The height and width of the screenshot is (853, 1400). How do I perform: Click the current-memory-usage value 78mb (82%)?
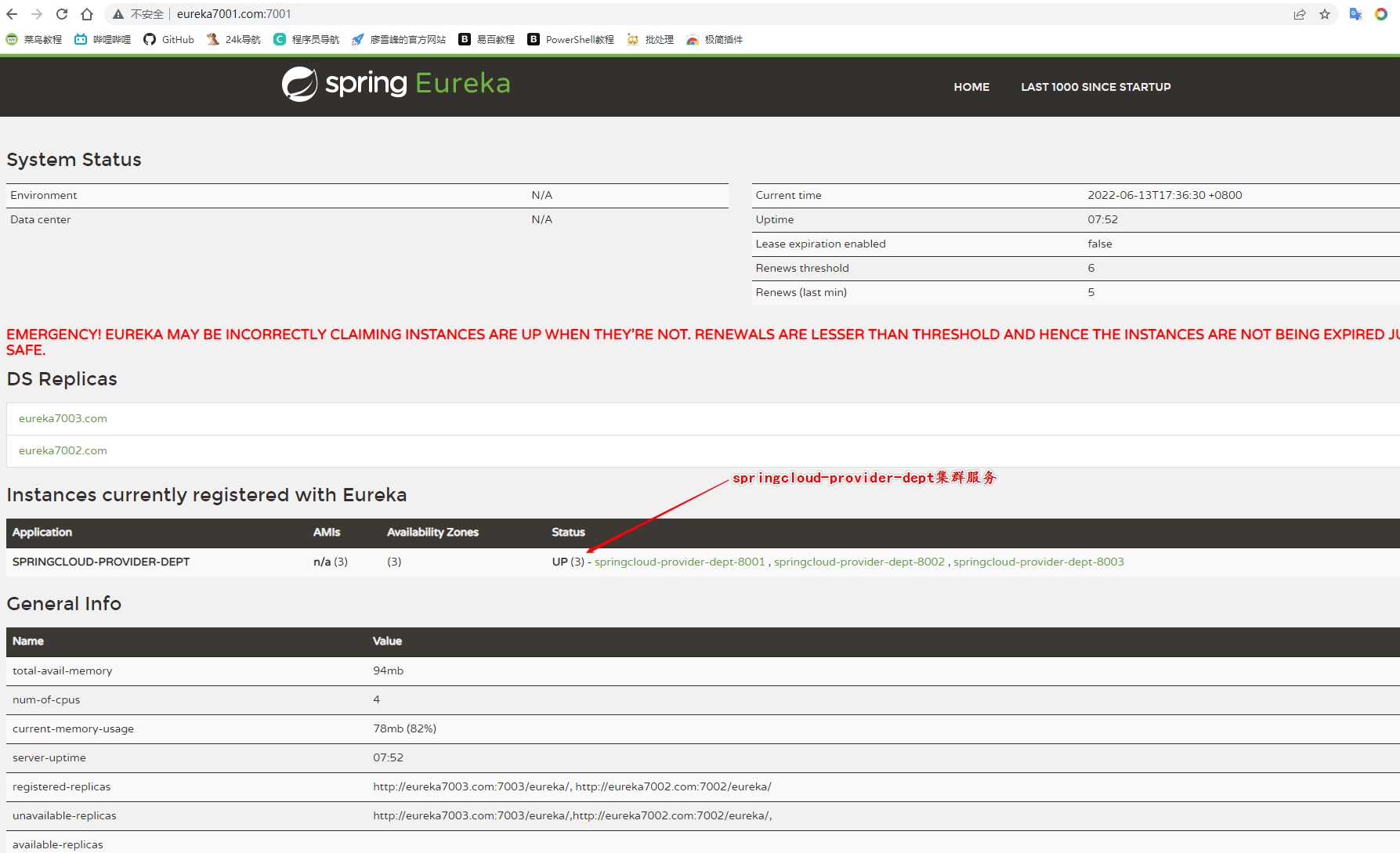[404, 728]
